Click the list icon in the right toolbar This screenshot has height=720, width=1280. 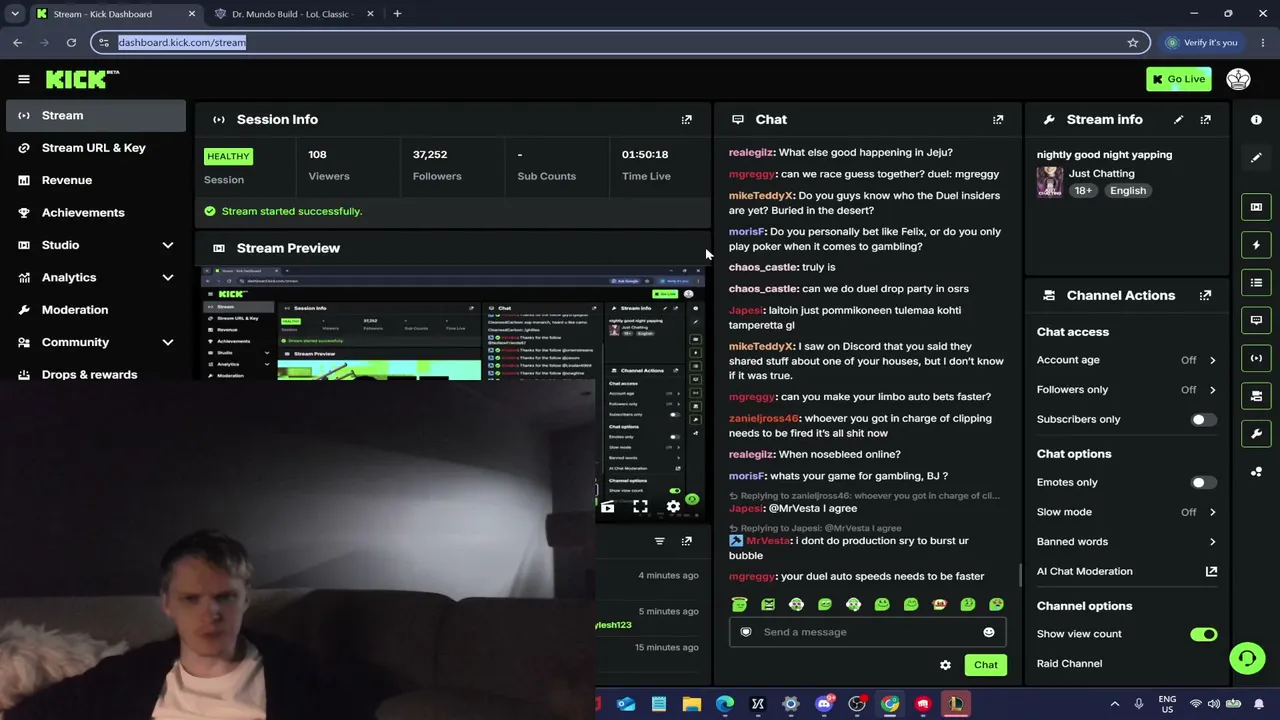point(1256,283)
